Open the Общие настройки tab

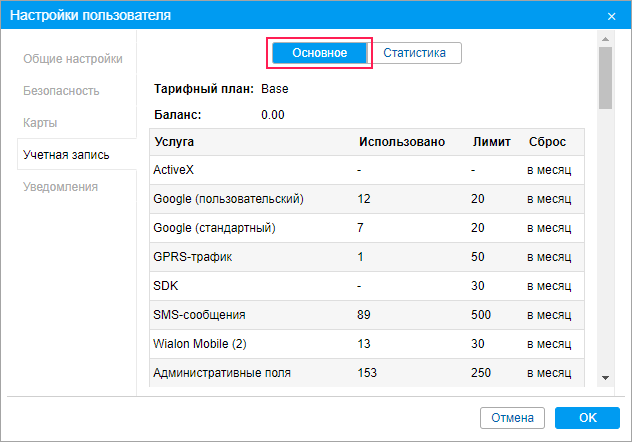(73, 59)
